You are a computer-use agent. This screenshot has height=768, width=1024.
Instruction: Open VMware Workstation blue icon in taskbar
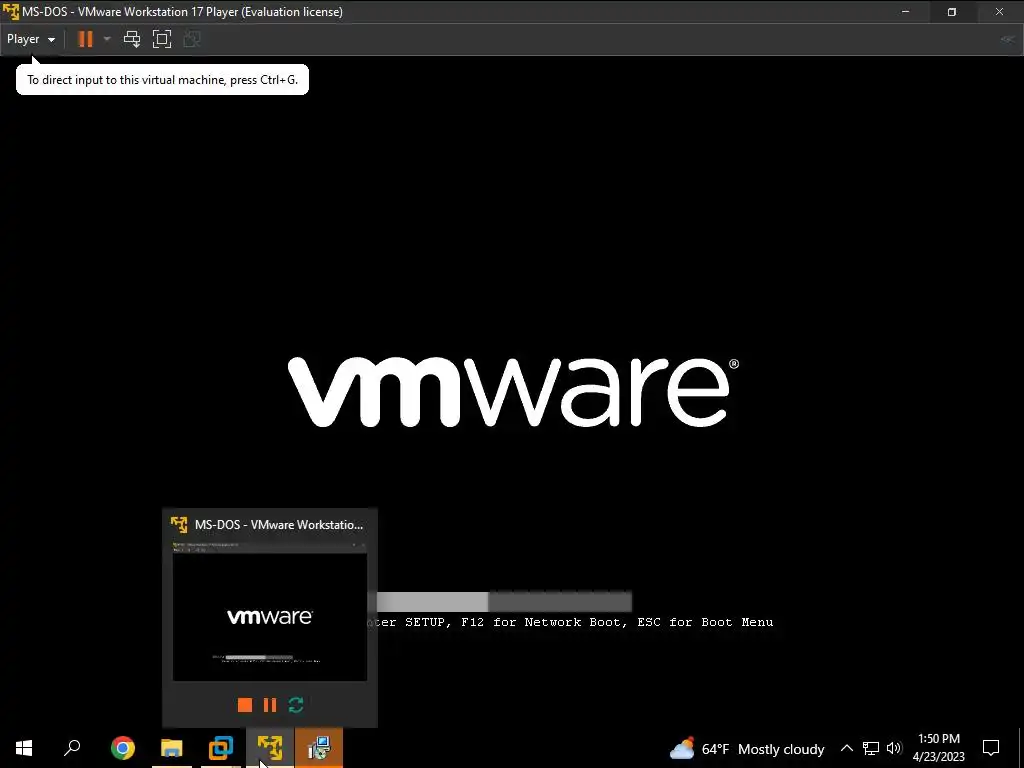click(x=221, y=748)
